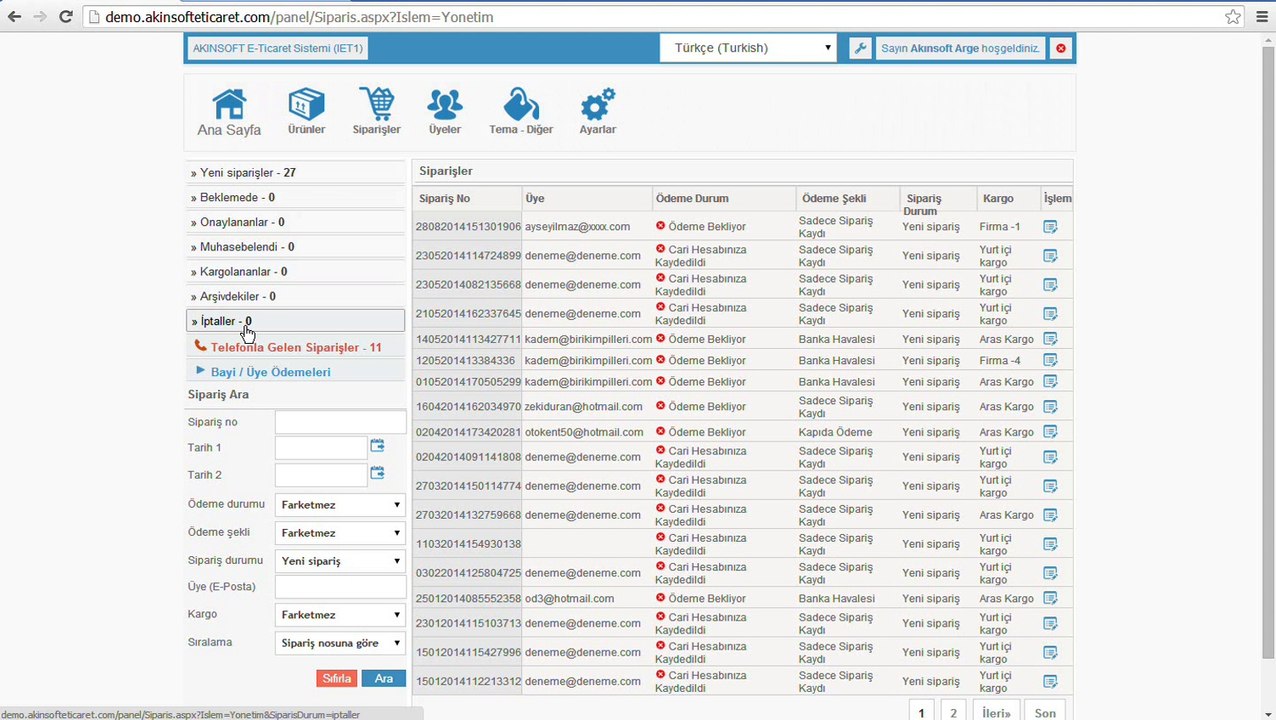Click member email ayseyilmaz@xxxx.com

(577, 227)
